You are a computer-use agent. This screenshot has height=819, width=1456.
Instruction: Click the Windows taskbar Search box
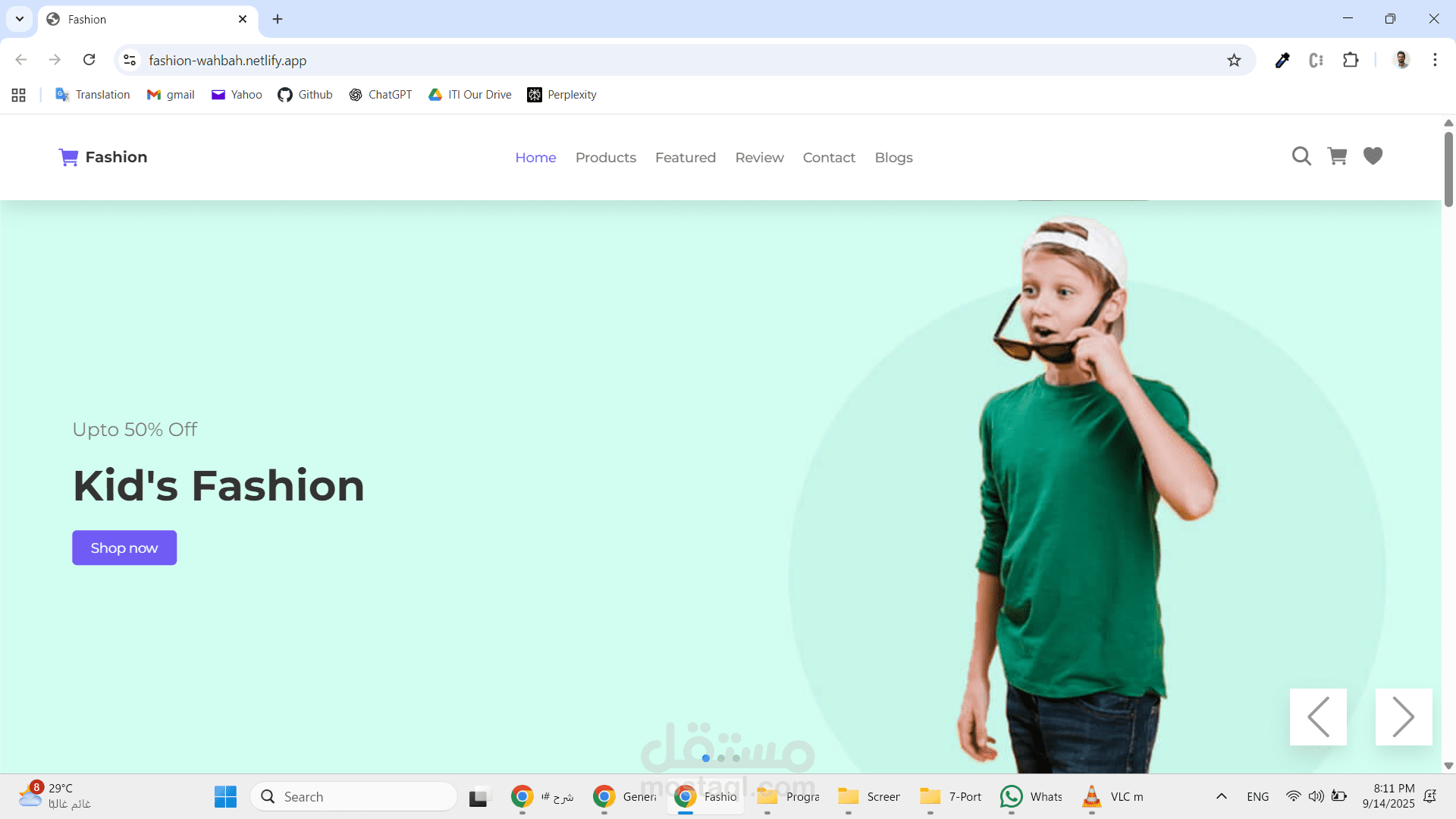point(353,796)
